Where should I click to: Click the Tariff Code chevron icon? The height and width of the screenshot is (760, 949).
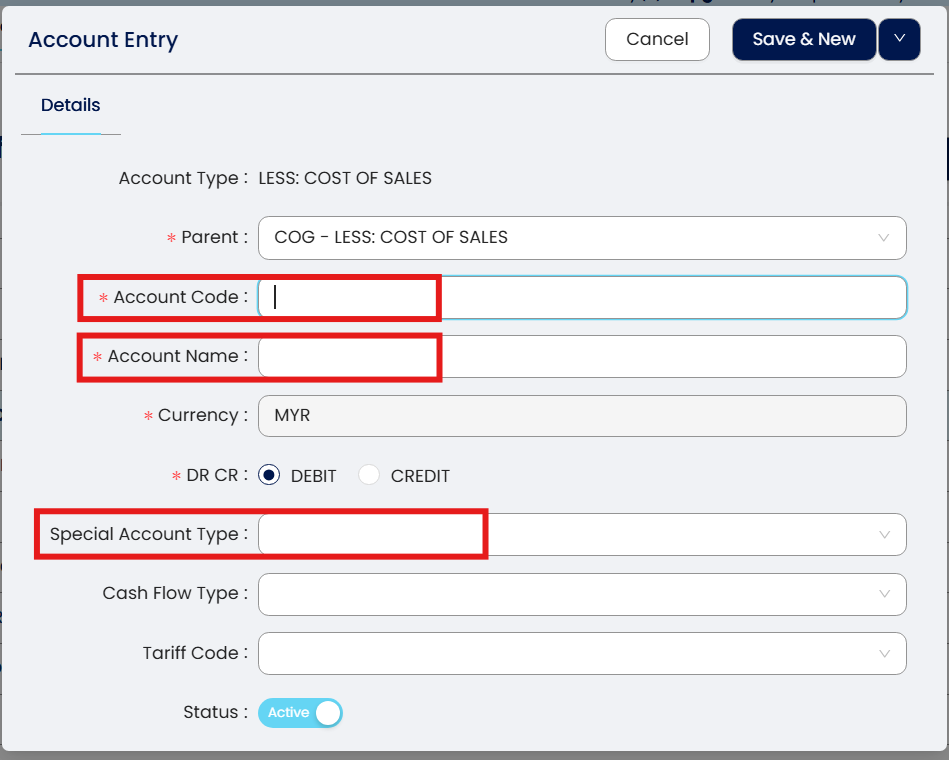(x=884, y=653)
